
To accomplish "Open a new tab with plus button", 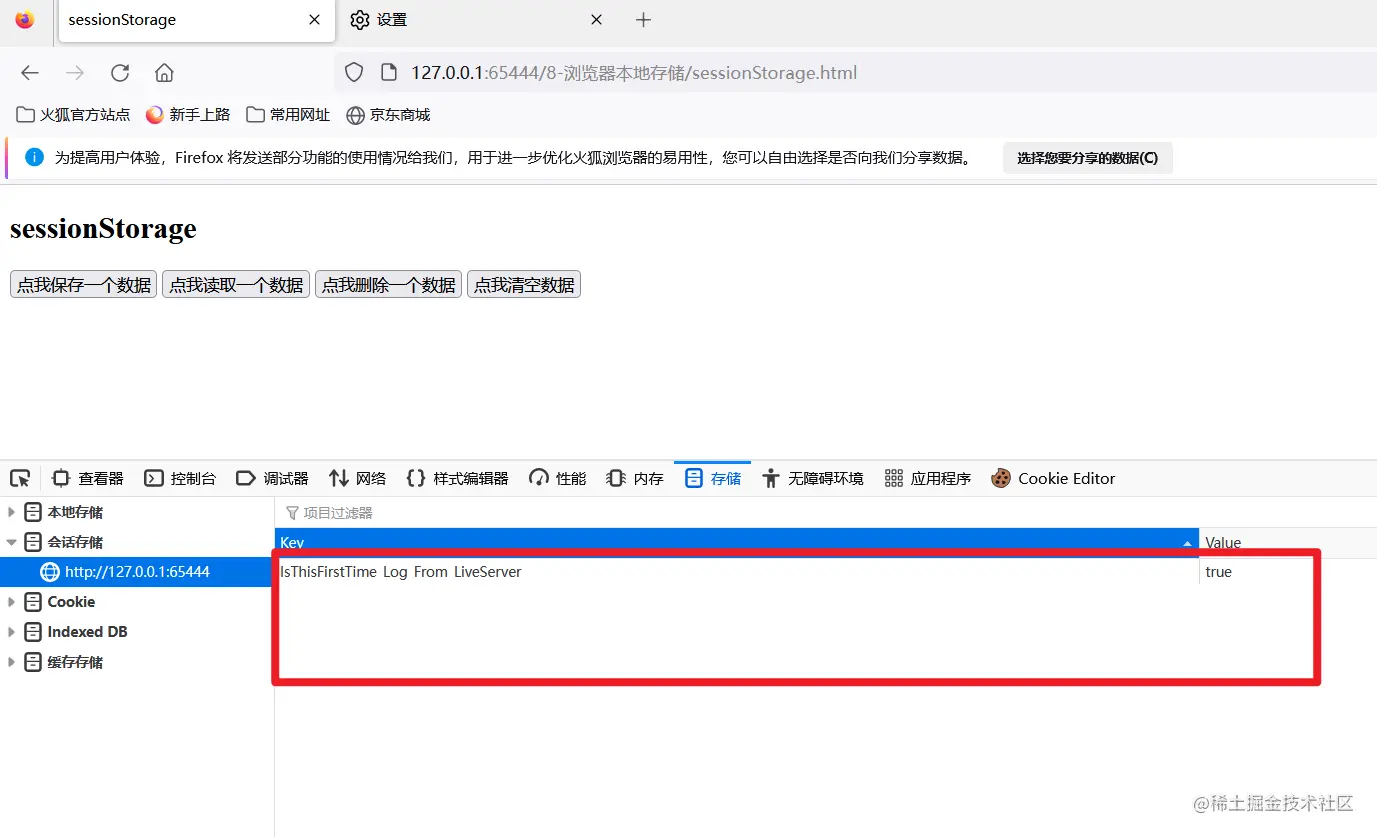I will [643, 20].
